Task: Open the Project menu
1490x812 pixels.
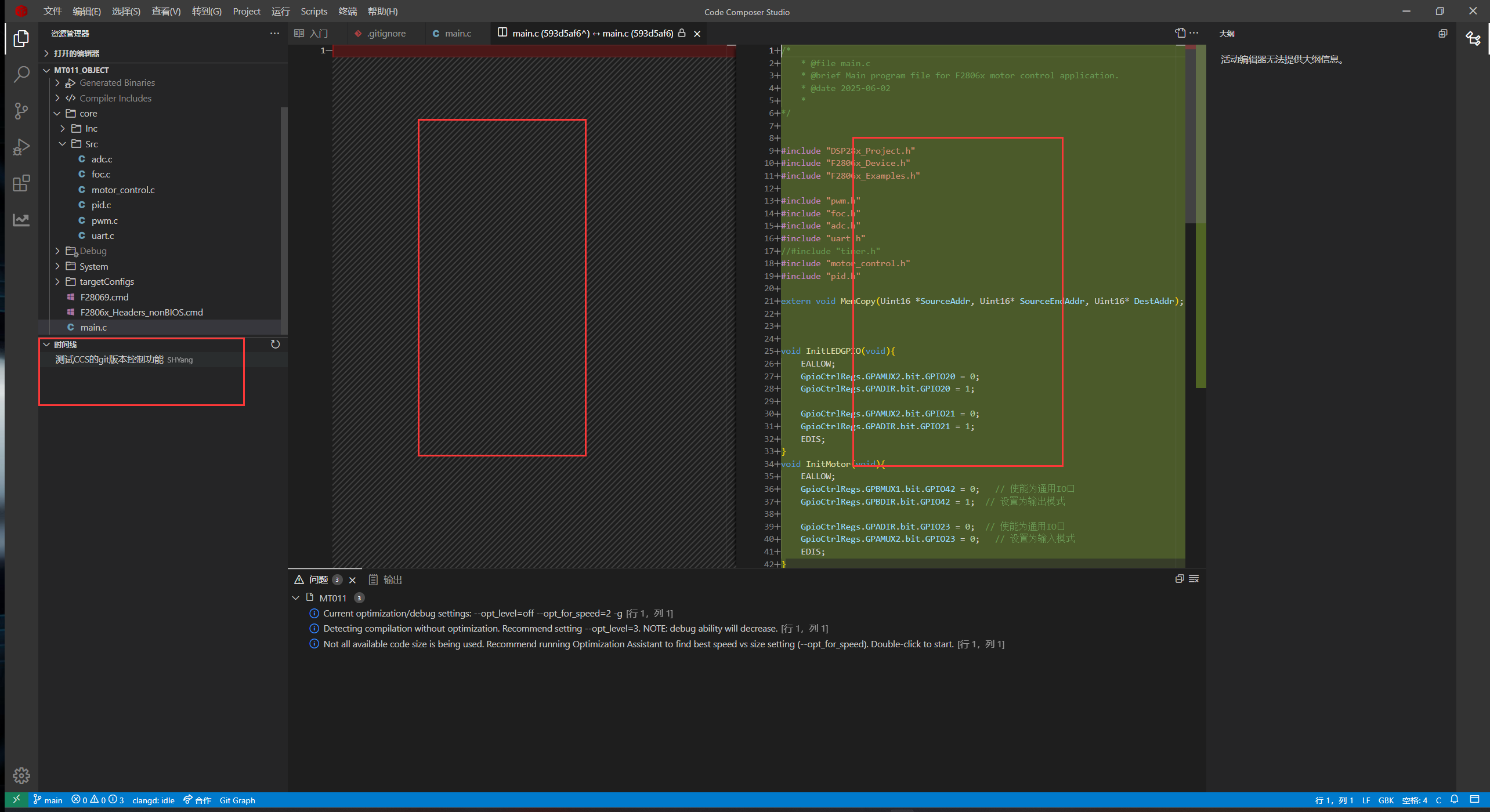Action: click(x=246, y=11)
